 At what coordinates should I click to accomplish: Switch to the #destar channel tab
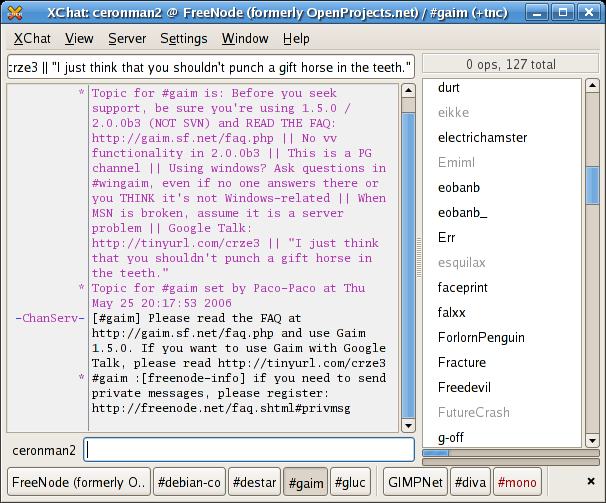pos(254,482)
